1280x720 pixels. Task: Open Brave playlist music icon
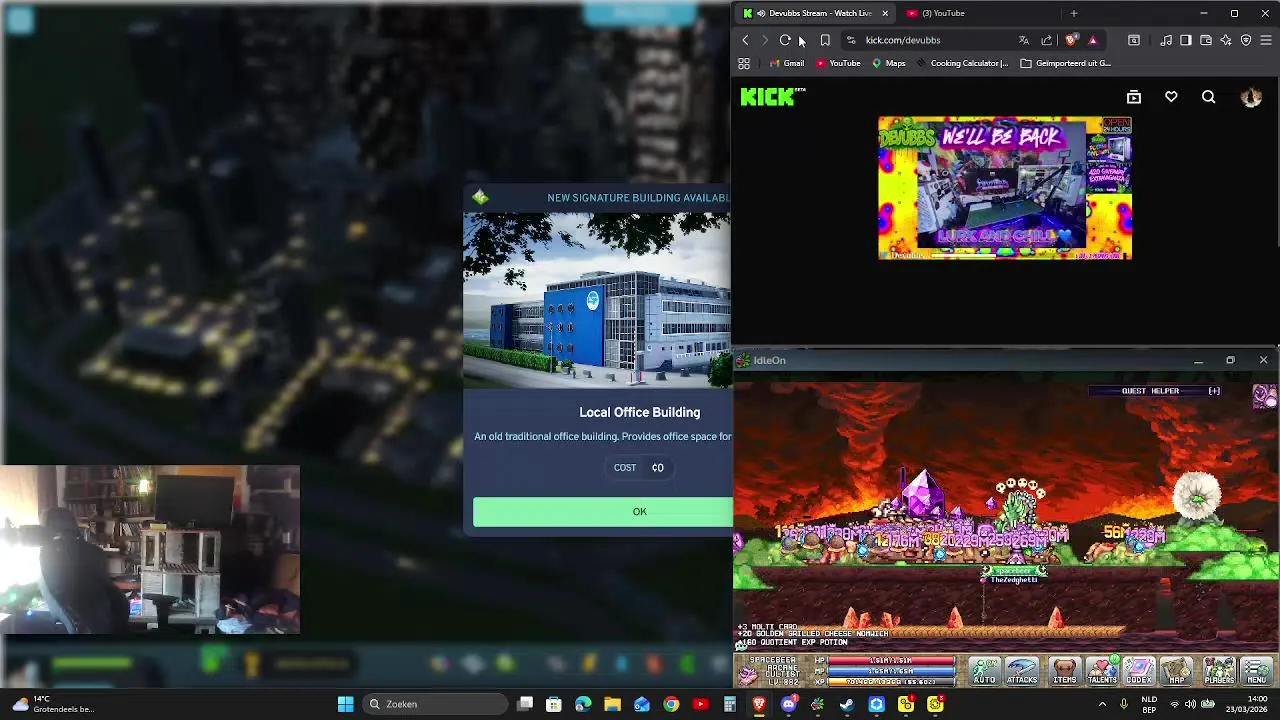pyautogui.click(x=1166, y=40)
